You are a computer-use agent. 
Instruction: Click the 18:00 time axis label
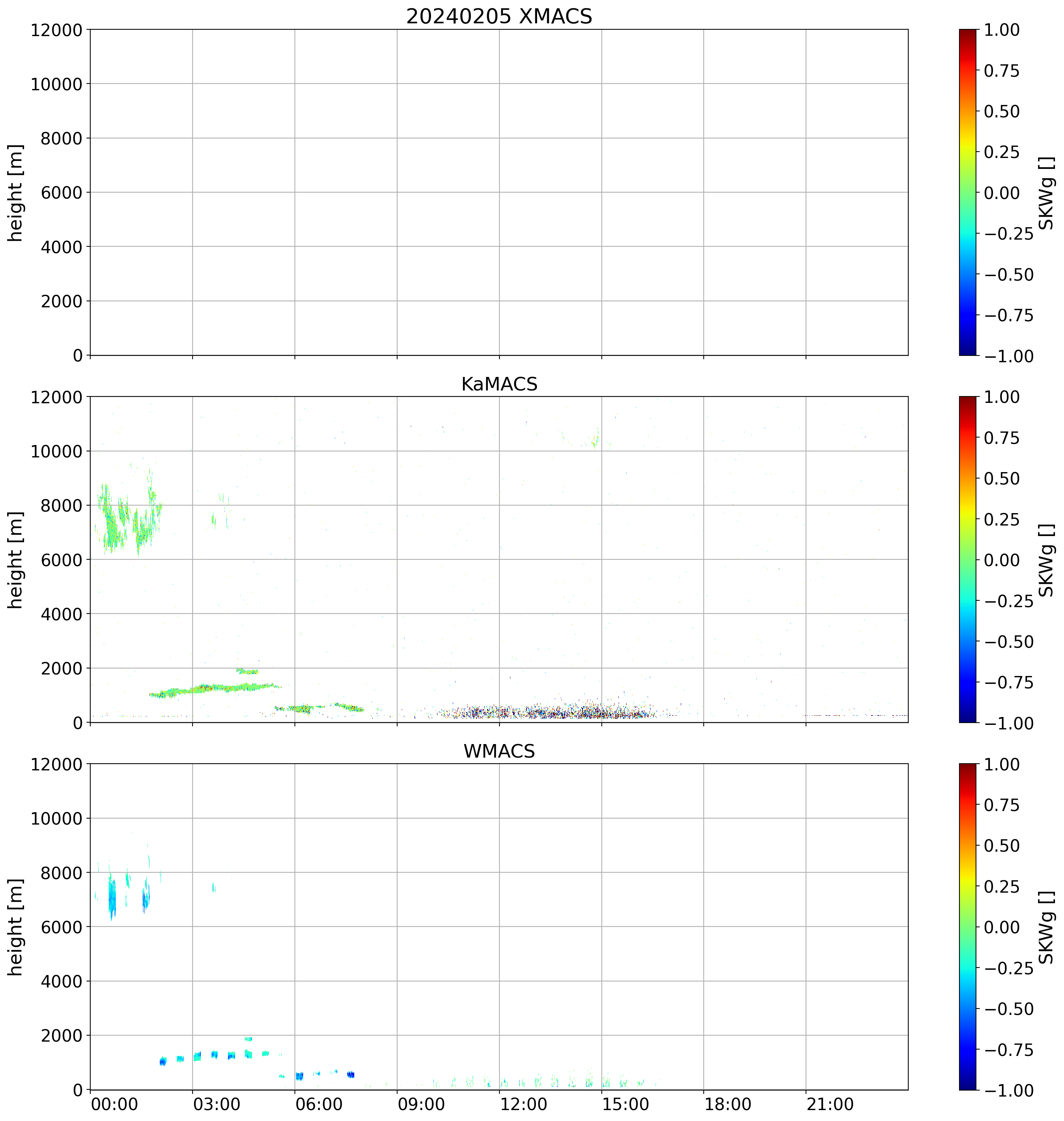tap(728, 1104)
